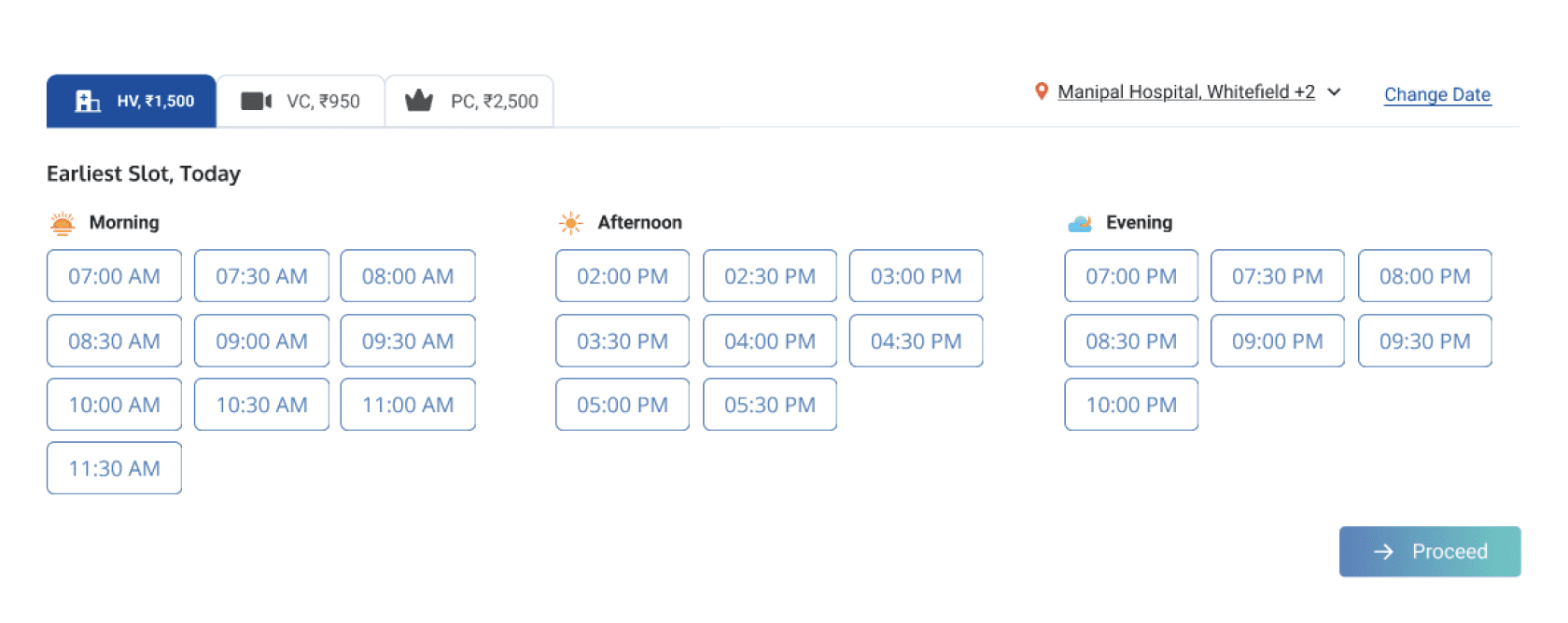Select the 07:00 AM morning slot
The height and width of the screenshot is (623, 1568).
114,276
